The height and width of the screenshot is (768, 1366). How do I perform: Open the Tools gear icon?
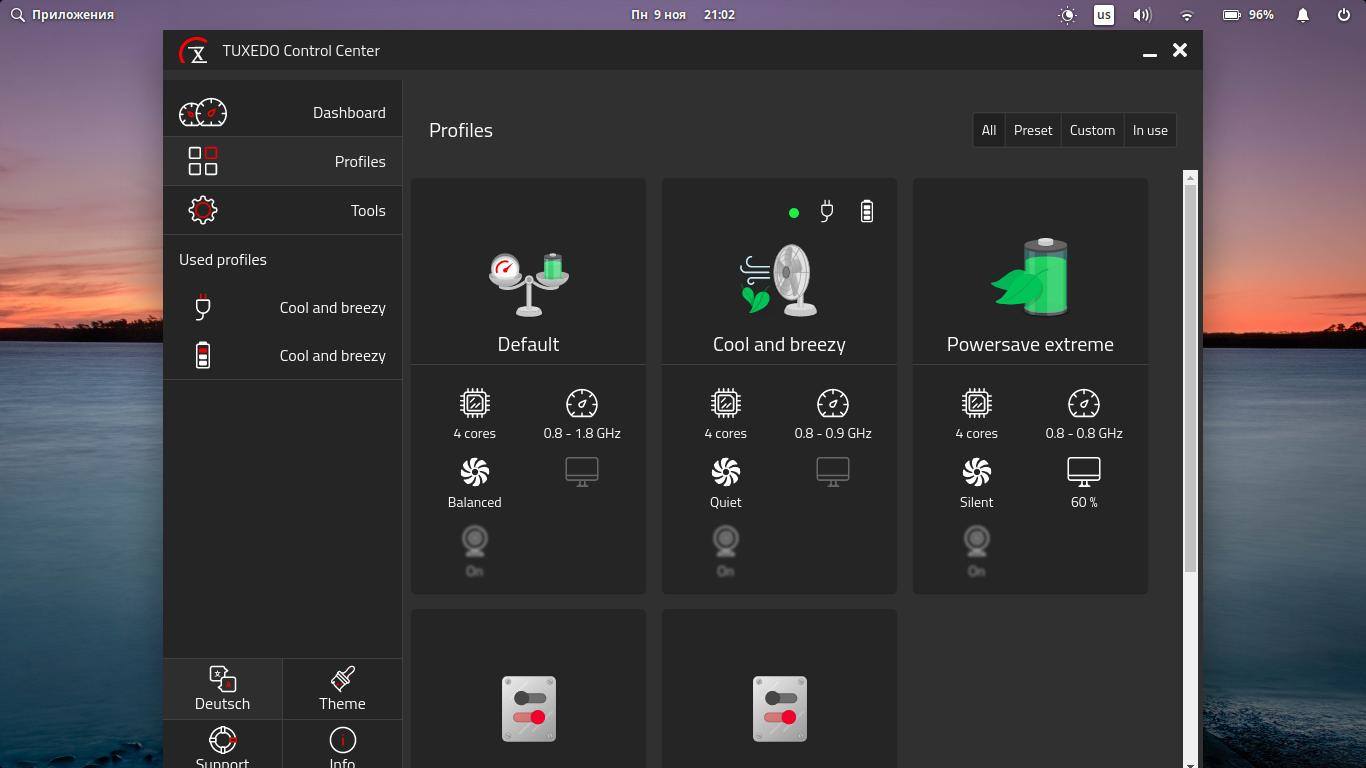pyautogui.click(x=203, y=210)
